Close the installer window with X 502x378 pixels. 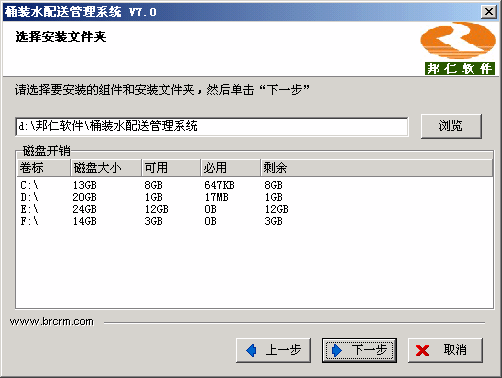point(489,12)
